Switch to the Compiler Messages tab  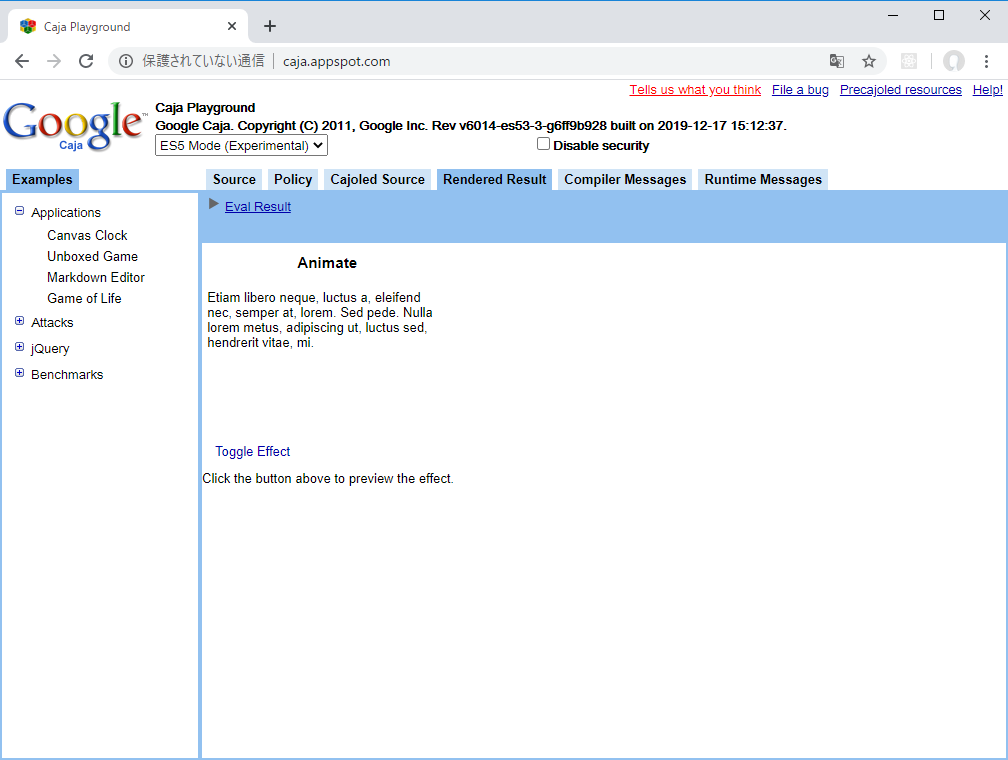[625, 179]
